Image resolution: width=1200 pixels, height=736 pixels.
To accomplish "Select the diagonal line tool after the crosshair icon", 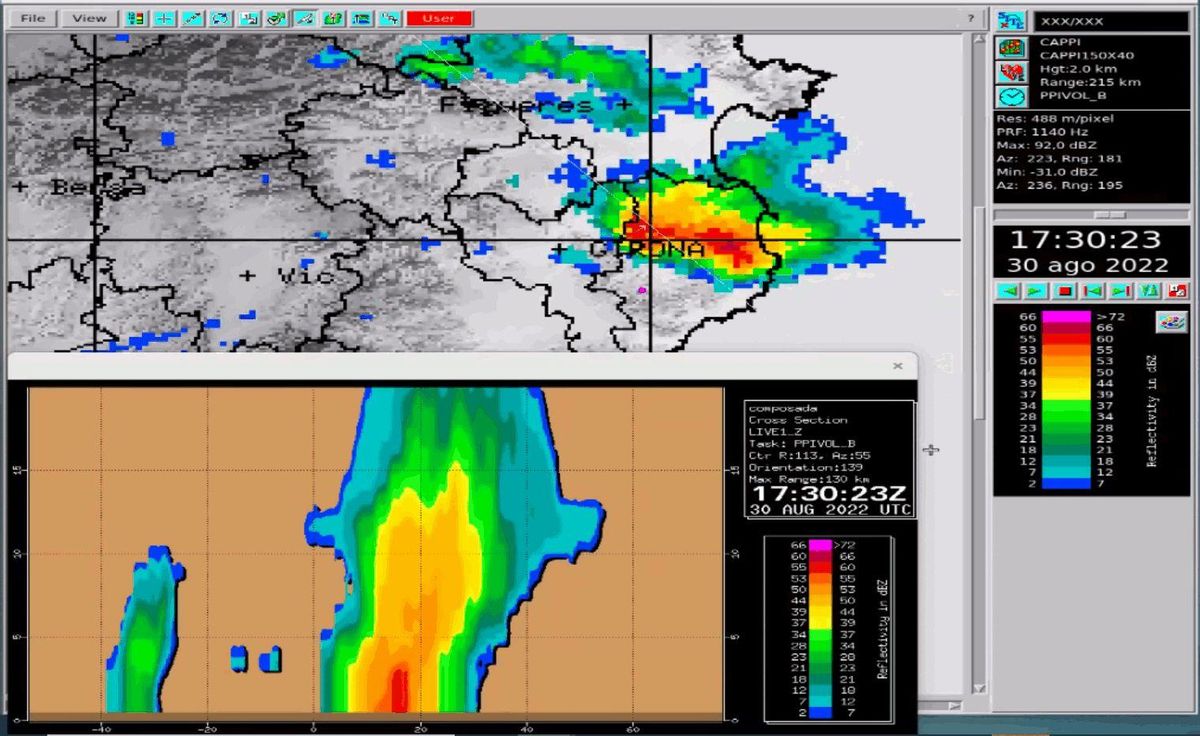I will tap(193, 18).
